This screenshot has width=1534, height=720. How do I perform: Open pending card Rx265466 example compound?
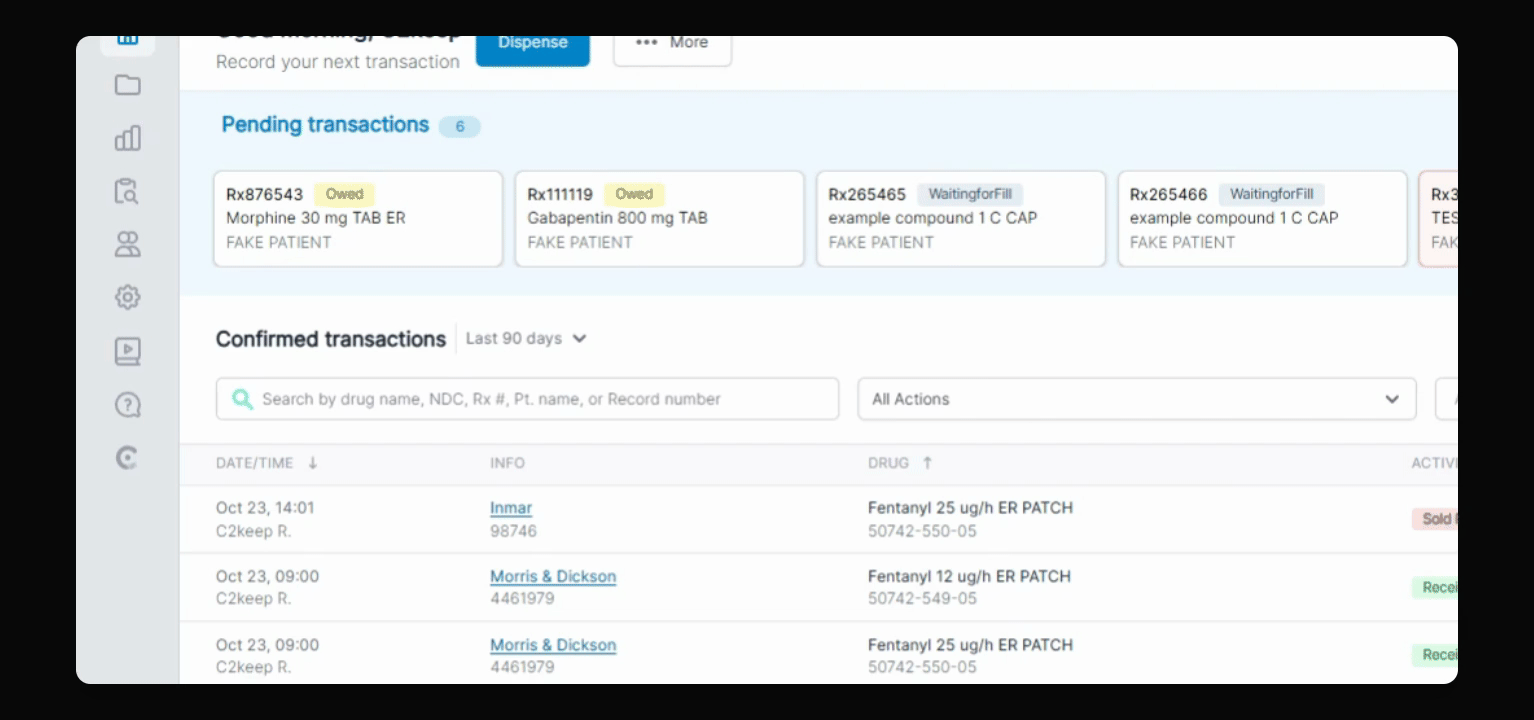coord(1262,219)
